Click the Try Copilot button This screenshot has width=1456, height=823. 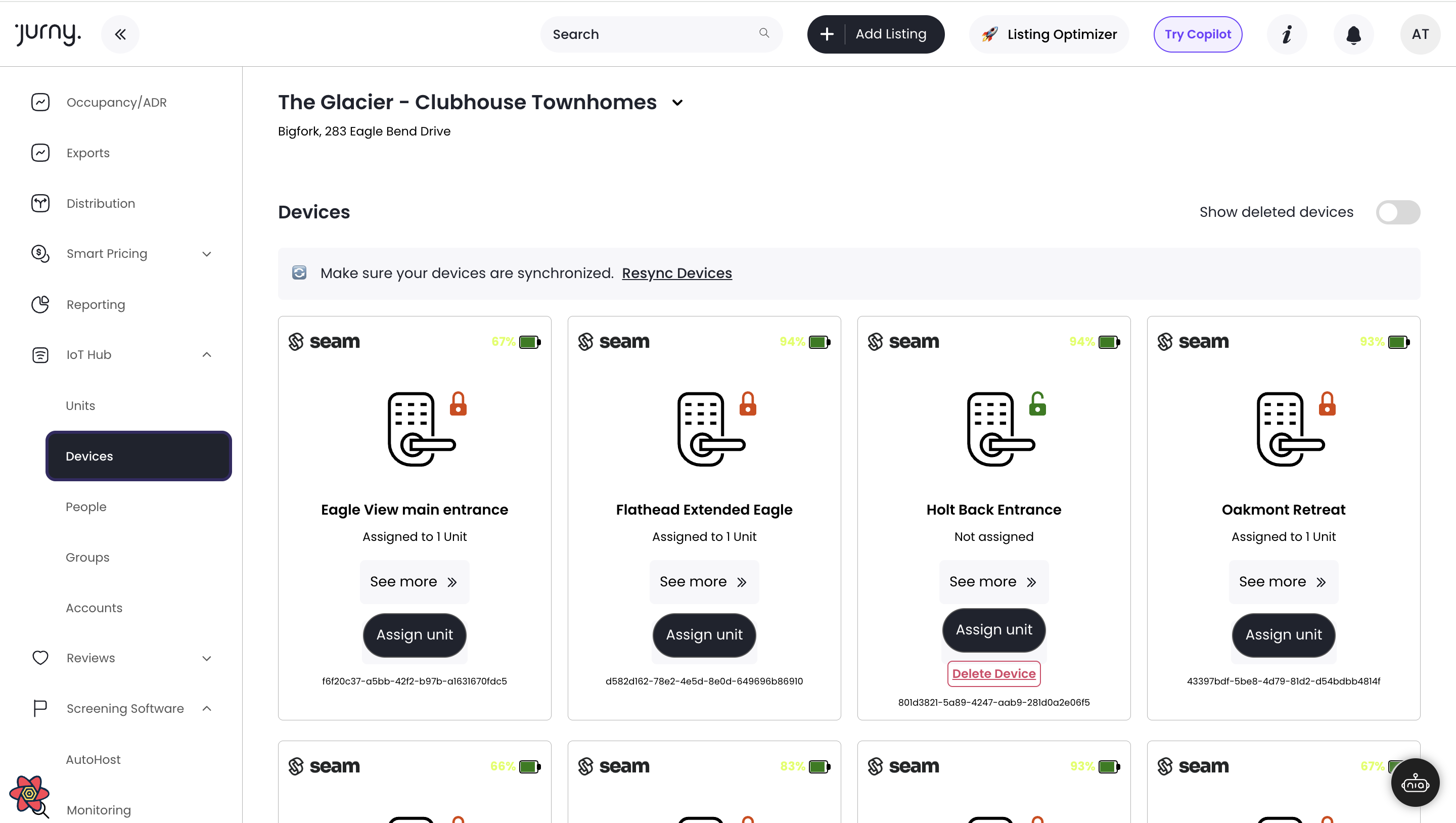pos(1198,34)
